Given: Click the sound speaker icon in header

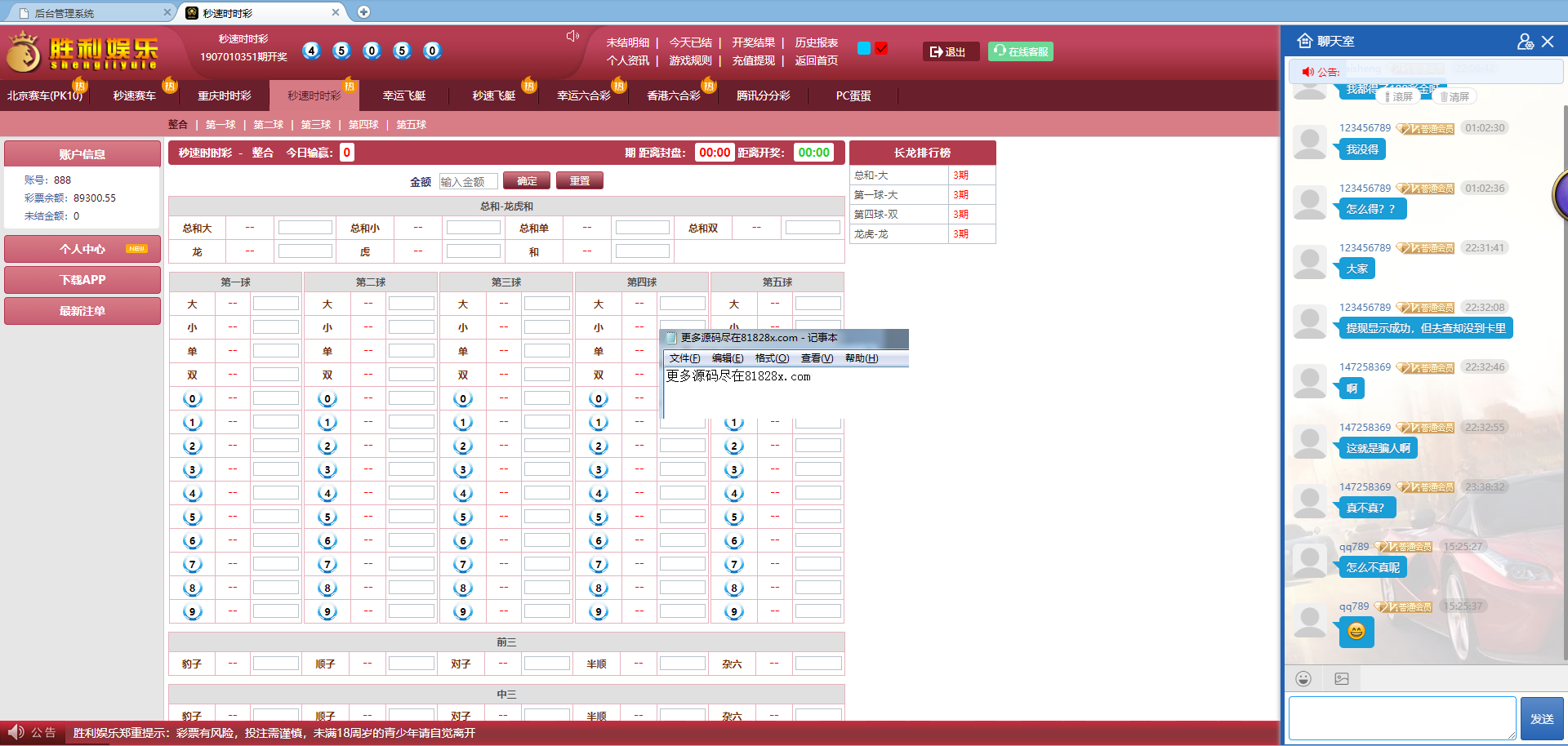Looking at the screenshot, I should [572, 36].
